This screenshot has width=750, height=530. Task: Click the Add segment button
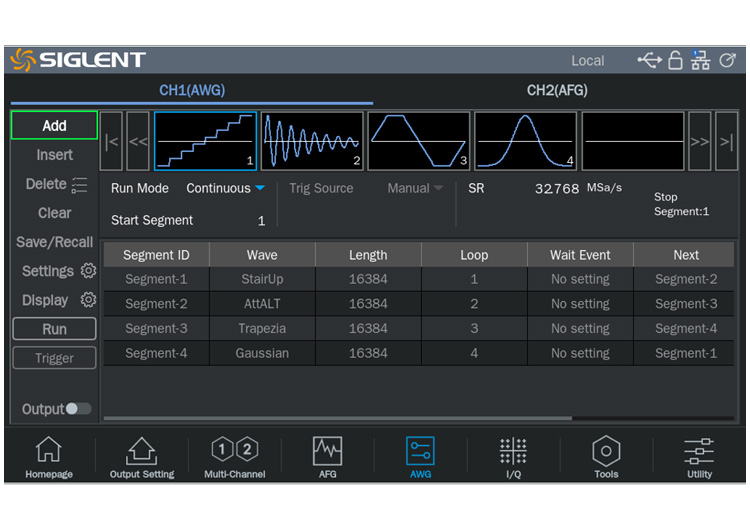(54, 126)
